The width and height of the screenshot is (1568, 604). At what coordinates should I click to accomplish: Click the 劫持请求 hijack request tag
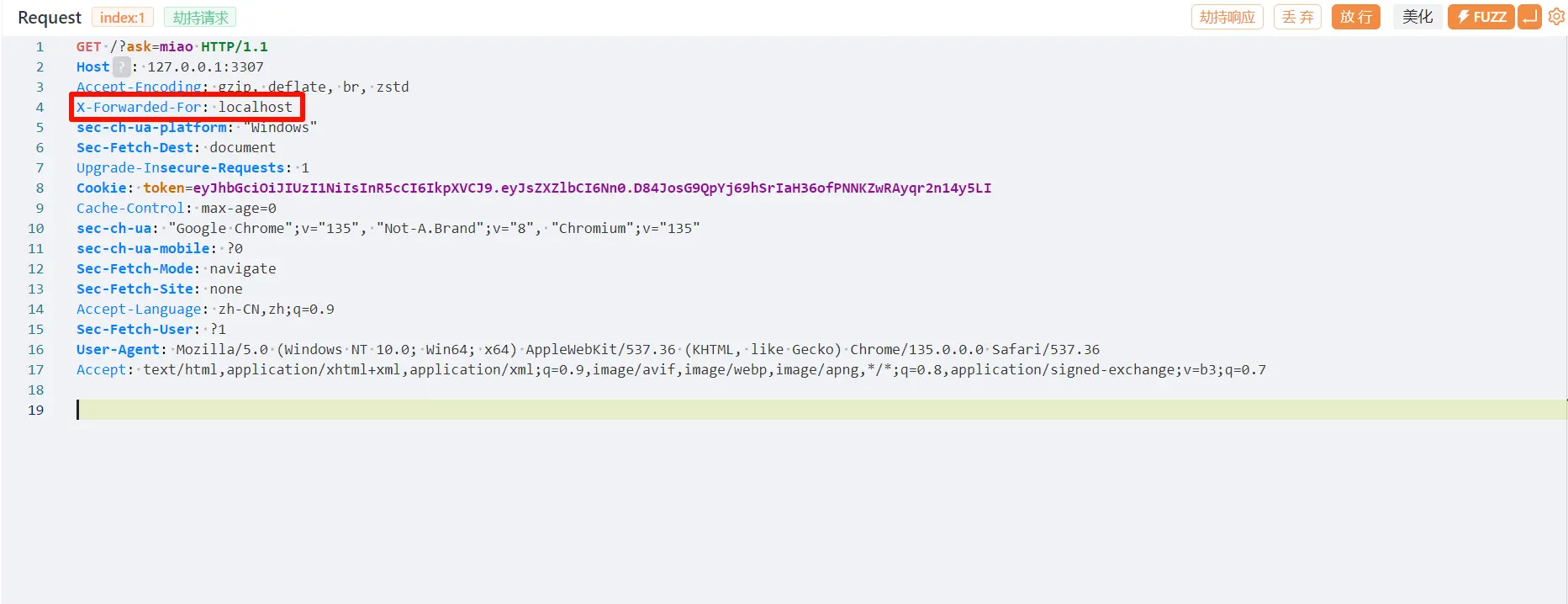200,18
